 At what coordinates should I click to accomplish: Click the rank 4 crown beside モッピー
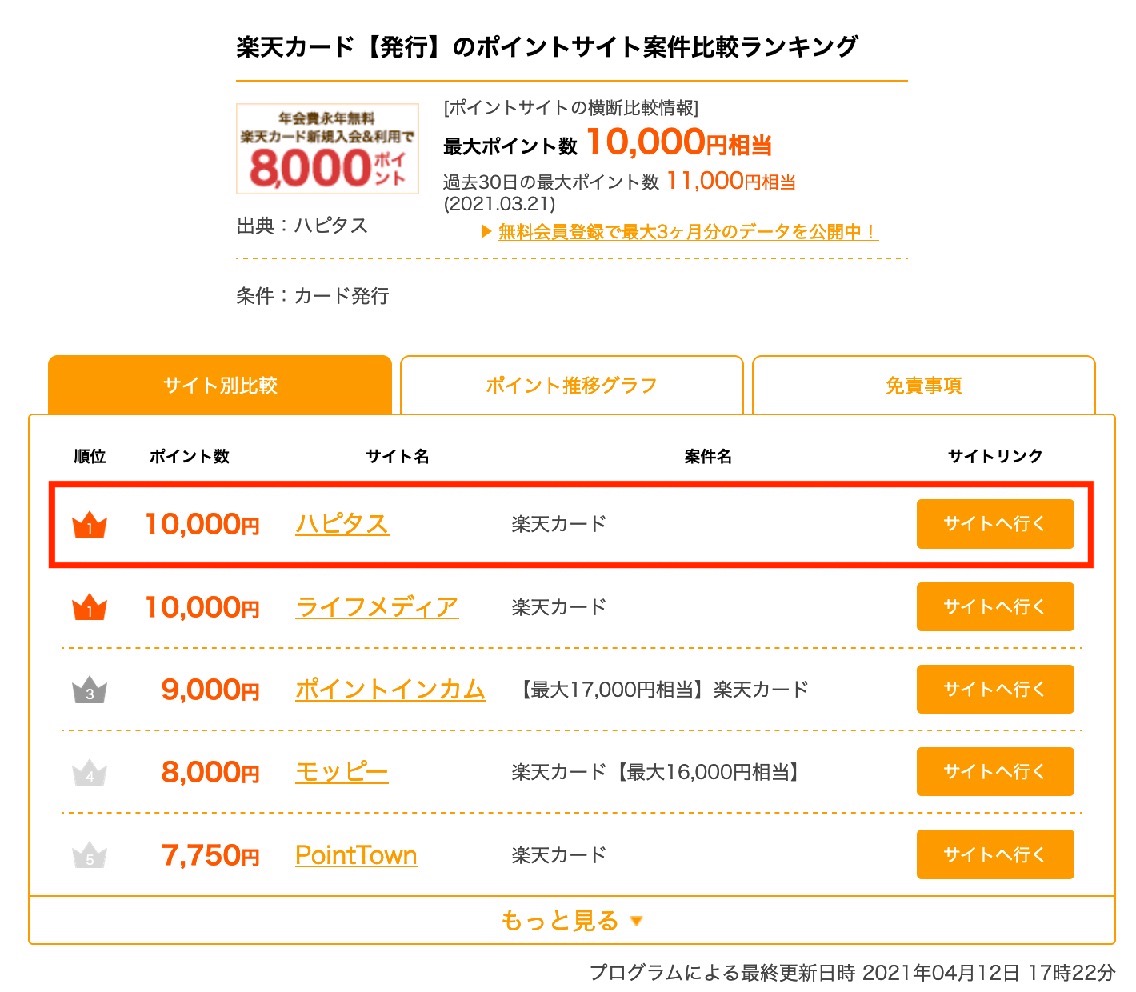click(90, 772)
